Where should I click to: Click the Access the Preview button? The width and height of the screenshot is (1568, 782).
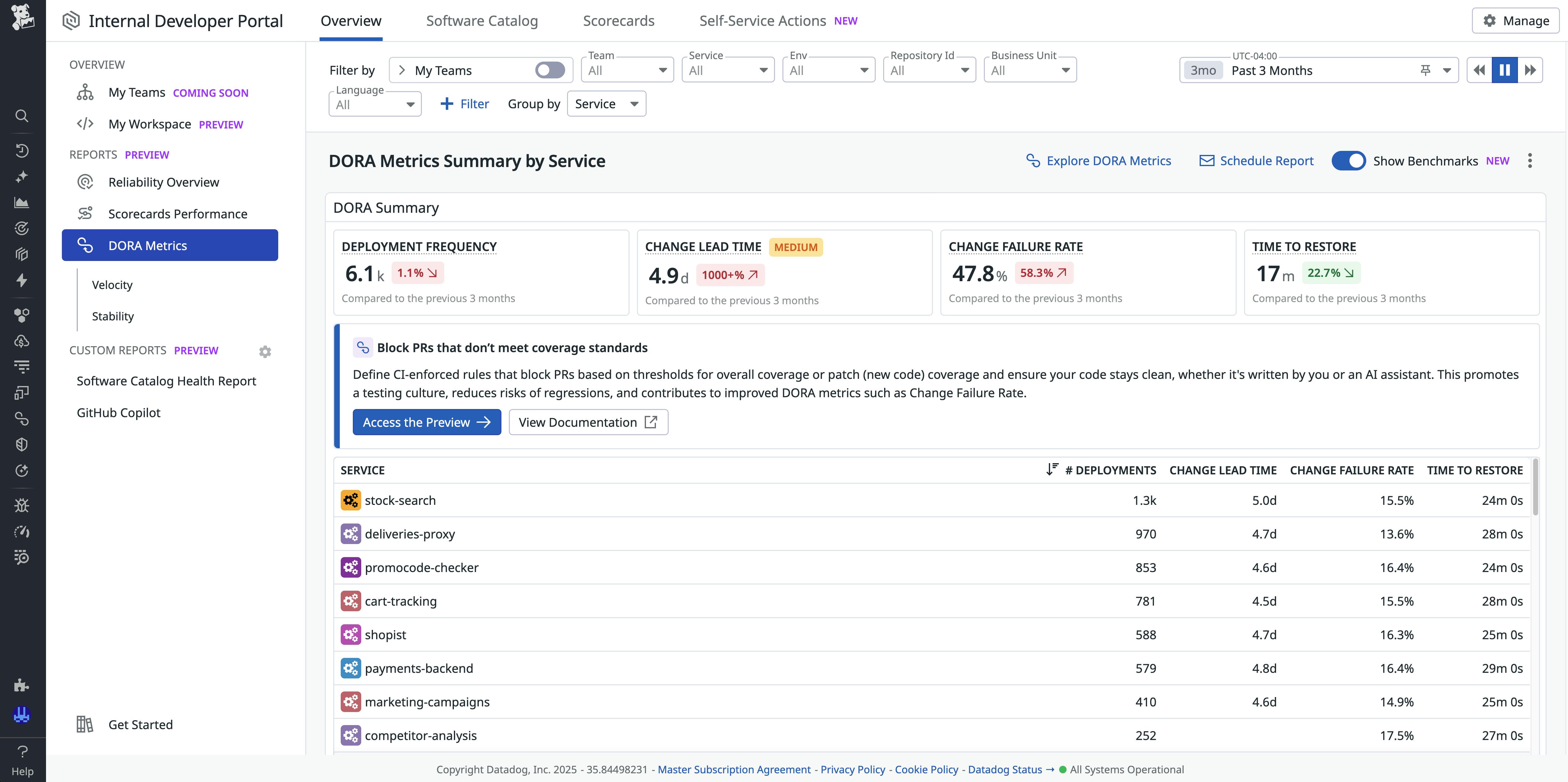(x=427, y=421)
